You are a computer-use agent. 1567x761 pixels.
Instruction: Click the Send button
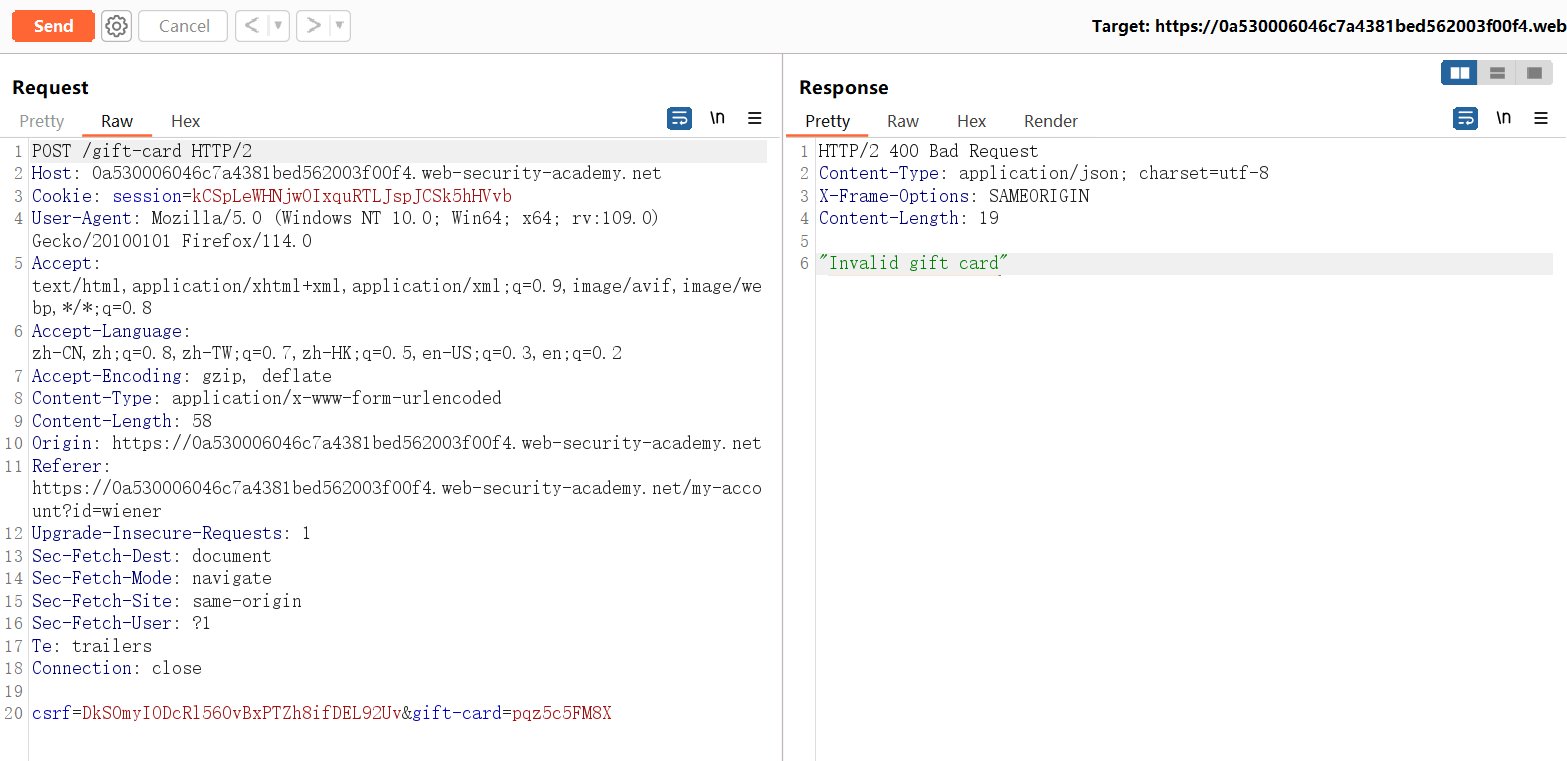54,26
